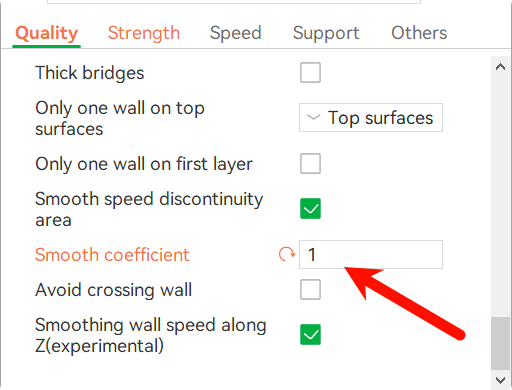Click the Only one wall on top surfaces label
This screenshot has width=512, height=390.
120,118
